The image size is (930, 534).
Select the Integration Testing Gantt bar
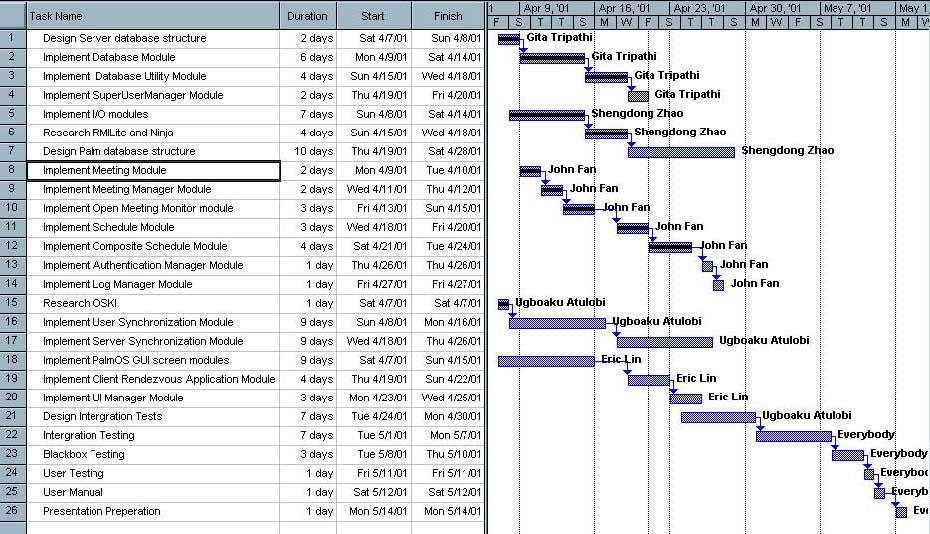(793, 436)
